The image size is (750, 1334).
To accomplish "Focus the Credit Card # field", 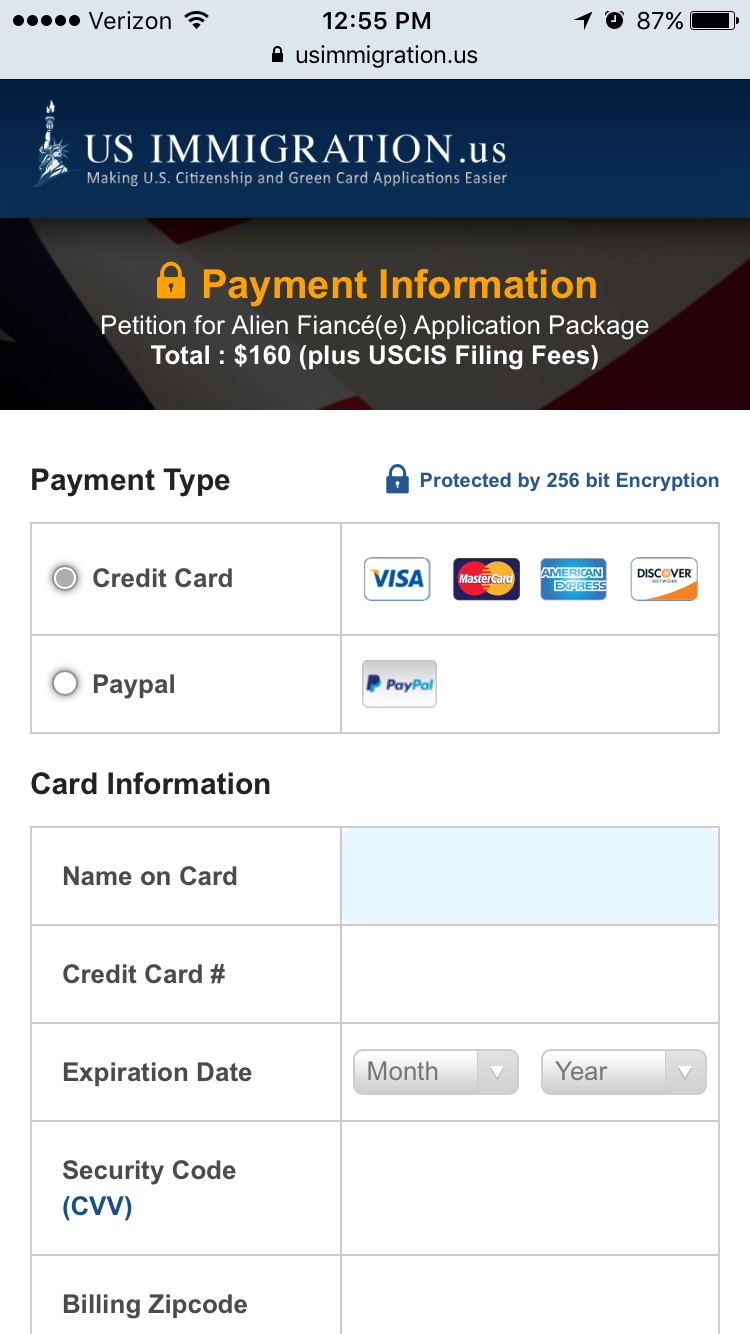I will [x=530, y=974].
